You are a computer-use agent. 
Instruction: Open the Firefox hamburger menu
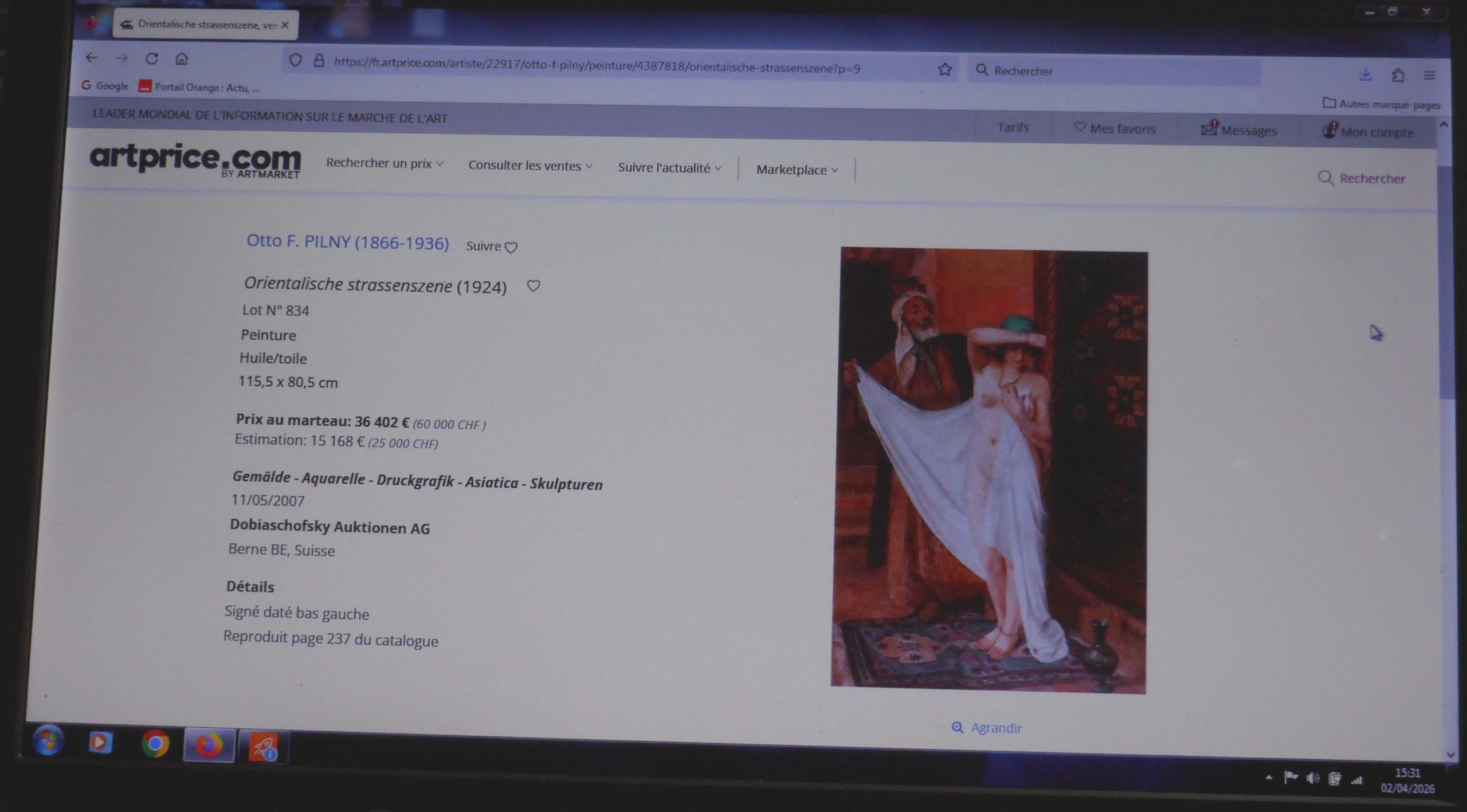tap(1430, 75)
